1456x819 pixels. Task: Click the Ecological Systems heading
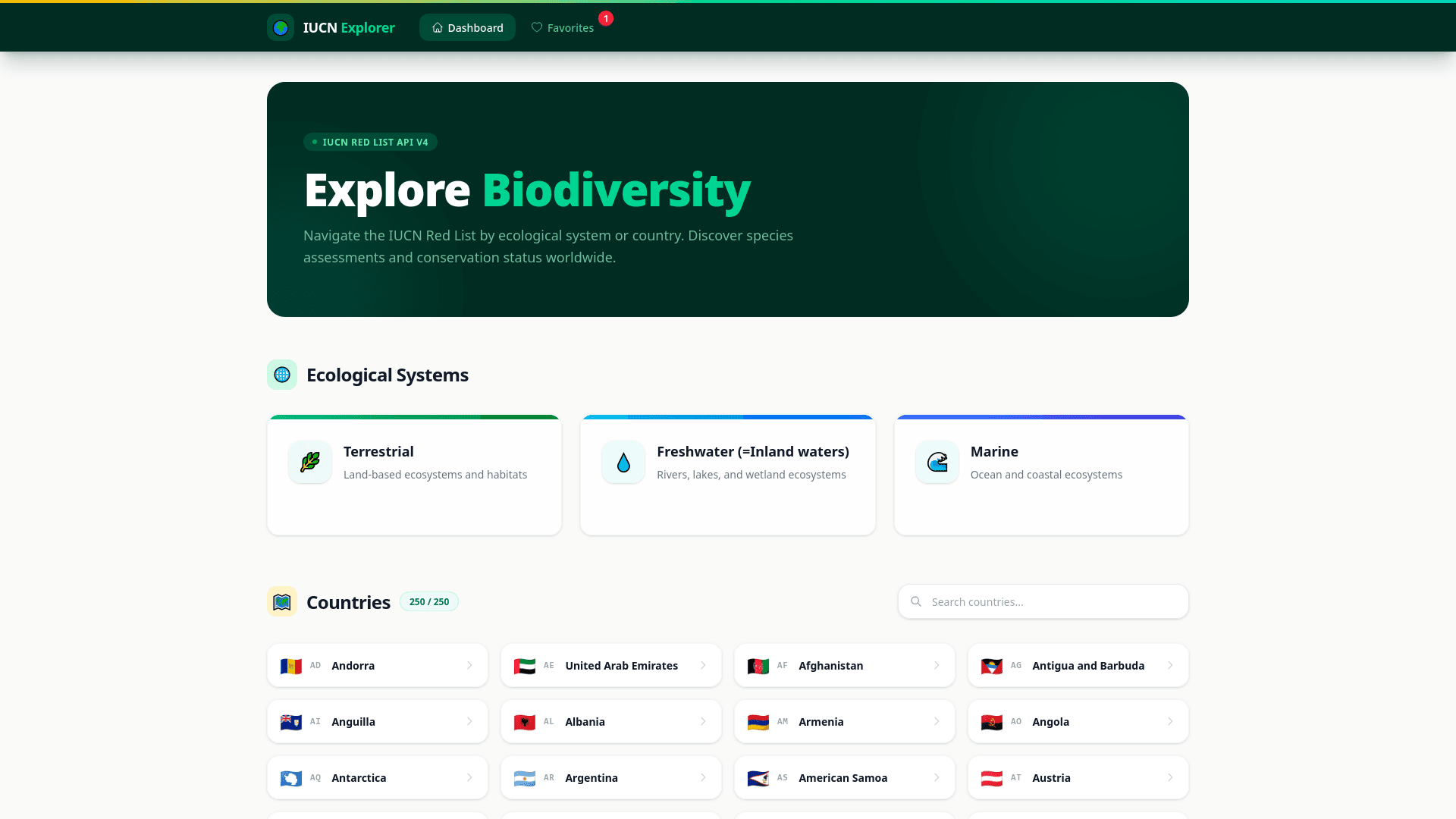tap(388, 375)
